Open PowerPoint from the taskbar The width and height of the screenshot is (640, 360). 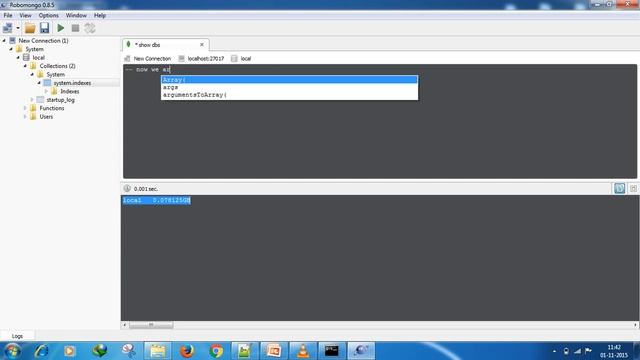pos(273,351)
